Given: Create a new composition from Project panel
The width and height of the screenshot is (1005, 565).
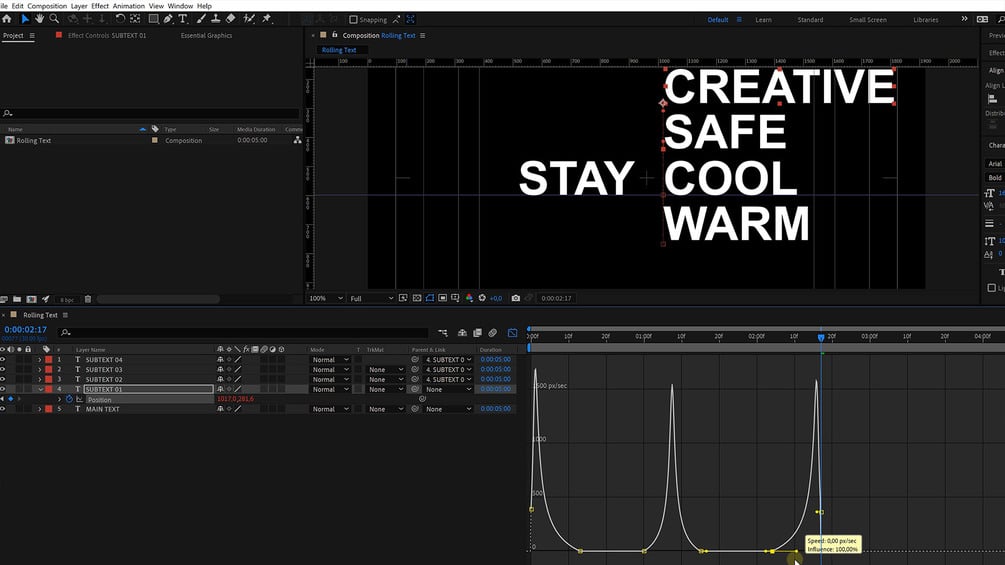Looking at the screenshot, I should (x=31, y=299).
